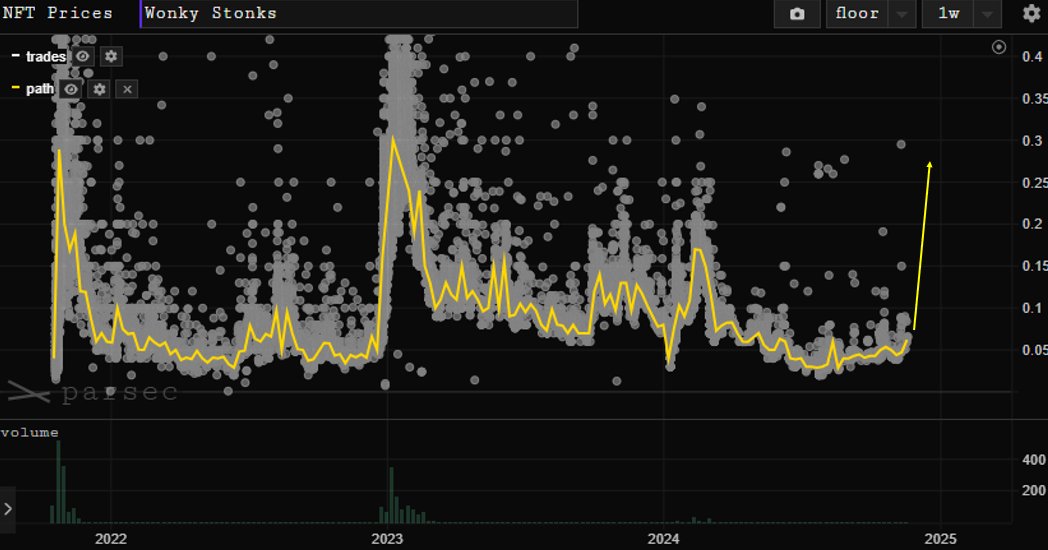1048x550 pixels.
Task: Click the circular target icon on chart
Action: point(999,47)
